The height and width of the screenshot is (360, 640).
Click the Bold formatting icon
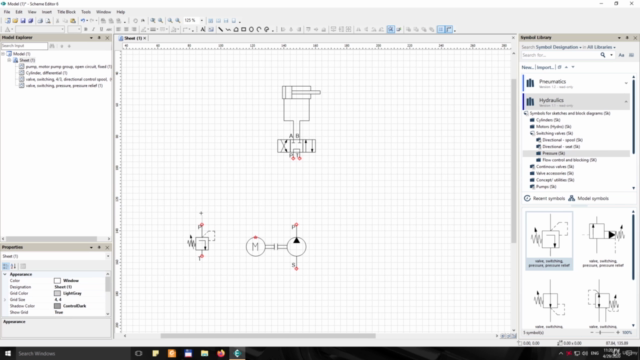[x=86, y=29]
